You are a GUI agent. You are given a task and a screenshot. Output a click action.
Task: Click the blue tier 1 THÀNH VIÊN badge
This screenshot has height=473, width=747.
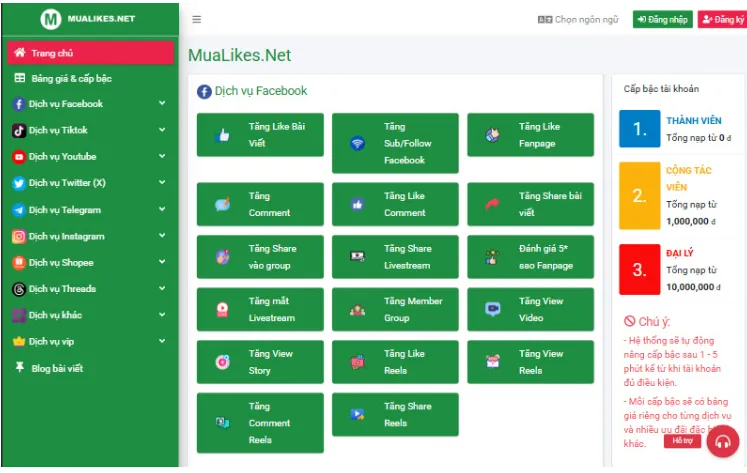tap(639, 129)
